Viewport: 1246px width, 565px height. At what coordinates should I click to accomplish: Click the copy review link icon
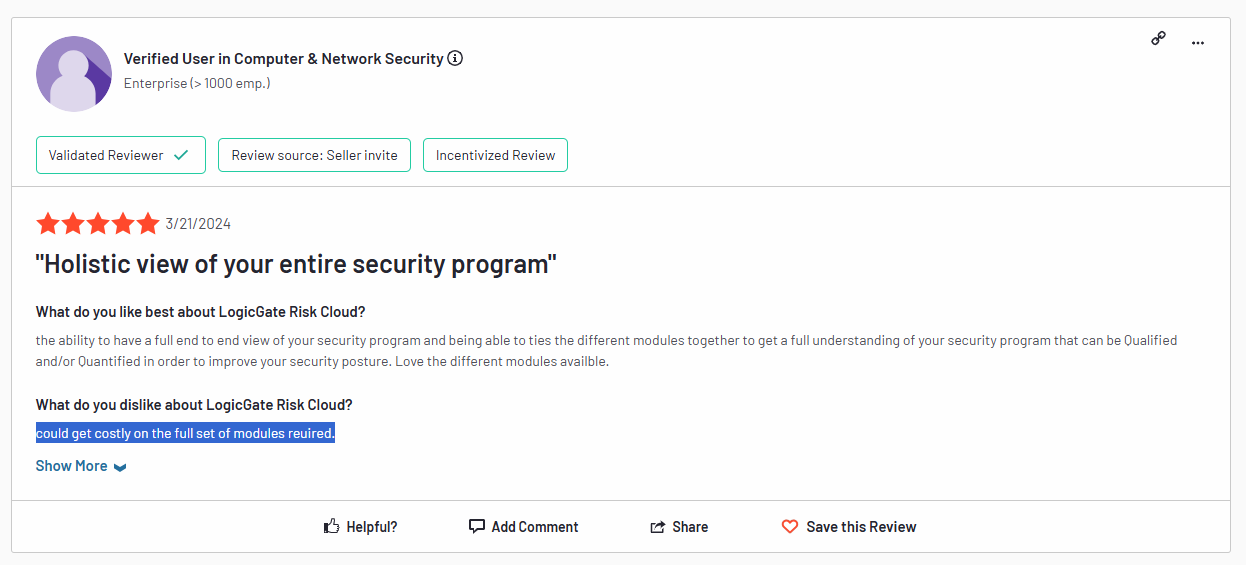coord(1158,39)
